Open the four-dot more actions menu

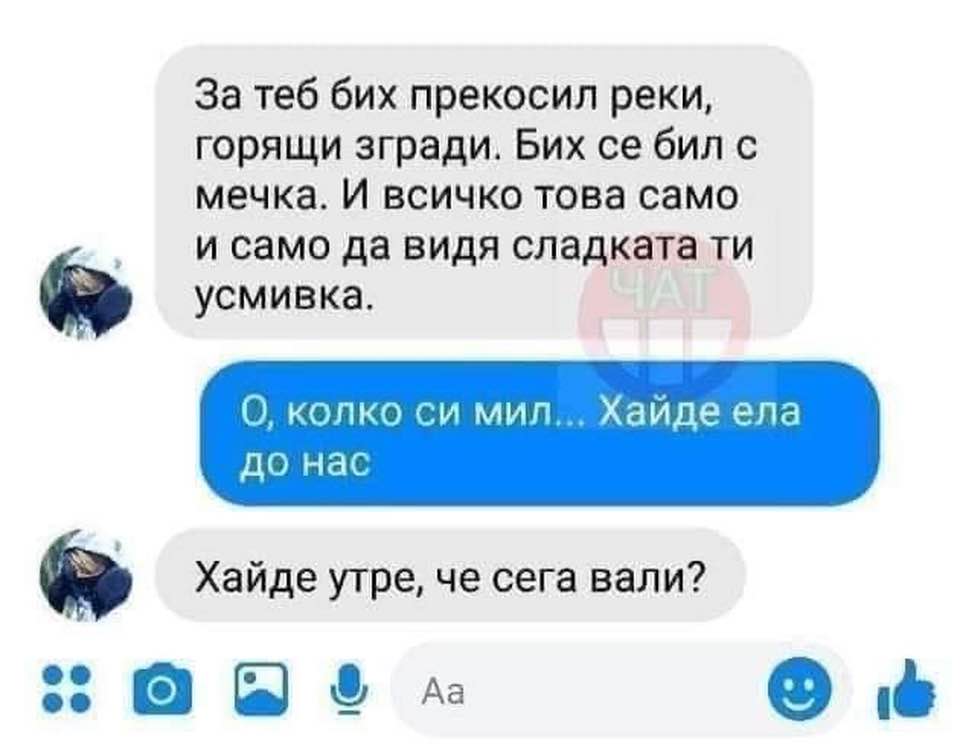pyautogui.click(x=67, y=689)
